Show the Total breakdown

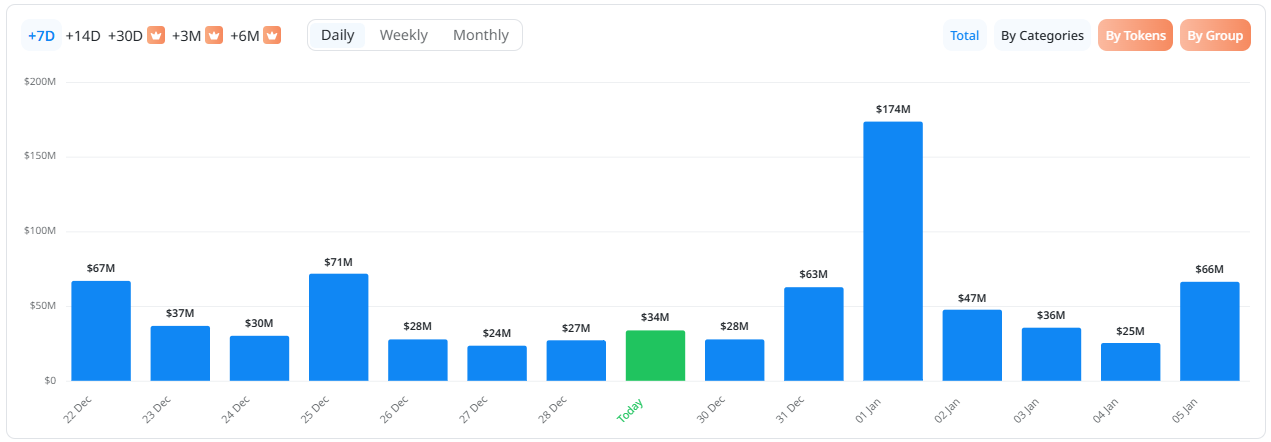coord(964,35)
